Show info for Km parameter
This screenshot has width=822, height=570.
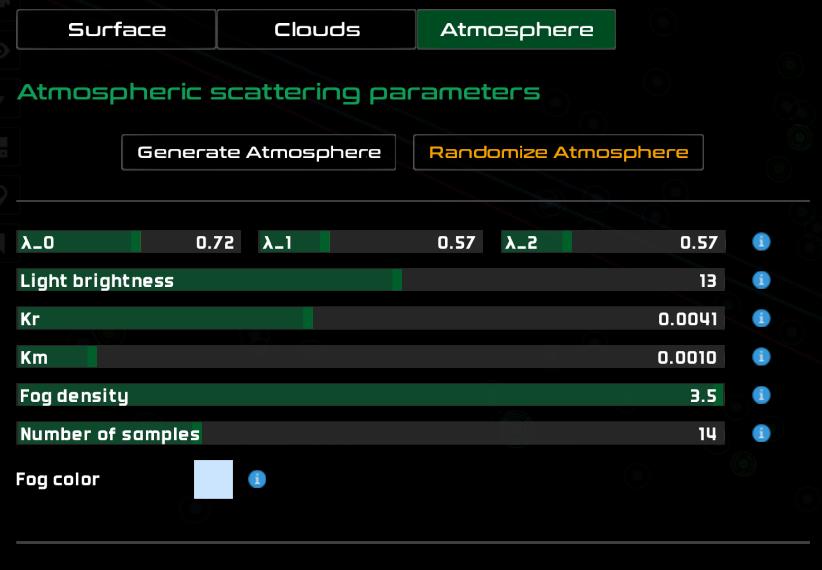[761, 357]
